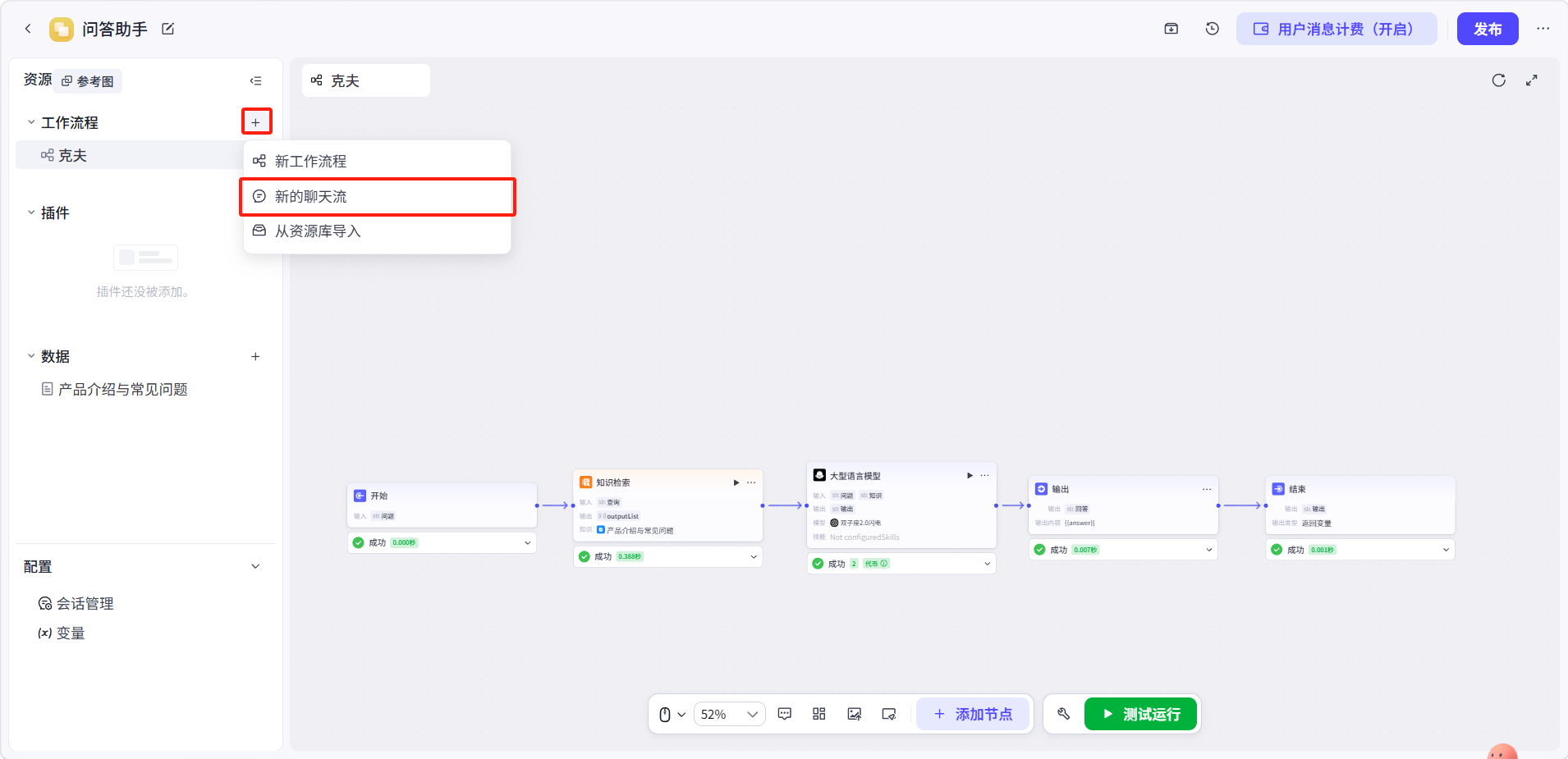The height and width of the screenshot is (759, 1568).
Task: Collapse the 插件 section
Action: 31,213
